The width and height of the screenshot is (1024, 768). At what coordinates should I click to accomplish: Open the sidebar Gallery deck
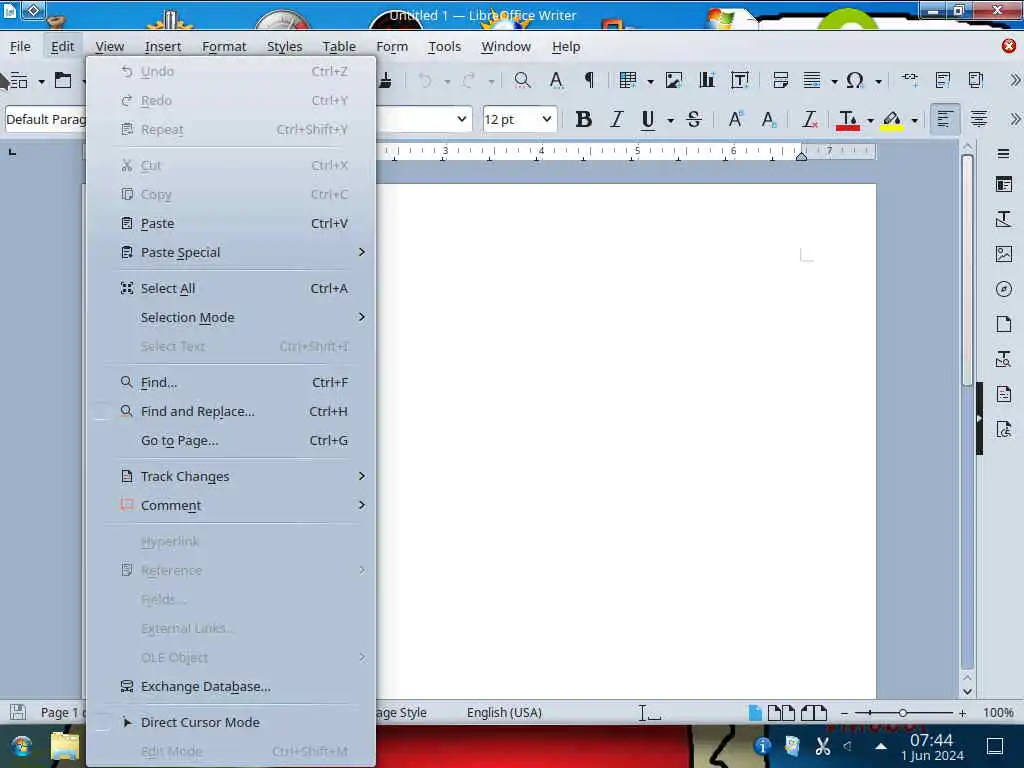[x=1004, y=254]
